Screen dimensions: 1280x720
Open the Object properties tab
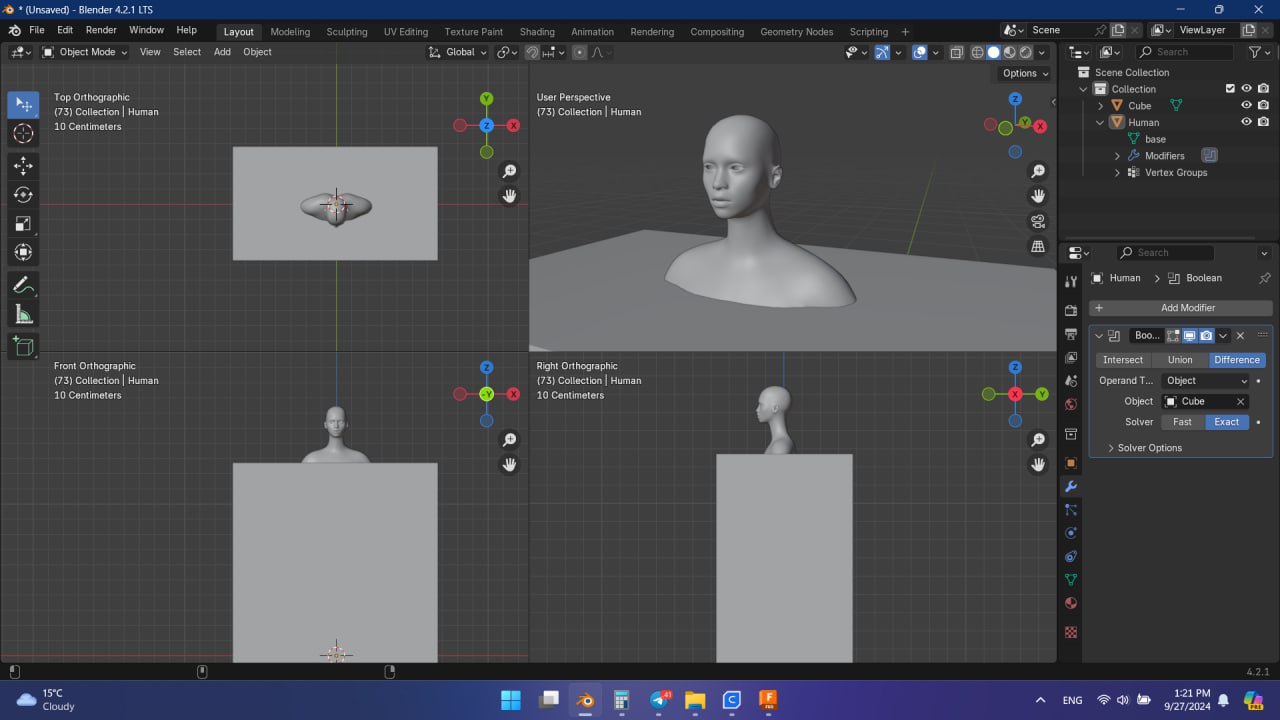coord(1071,463)
